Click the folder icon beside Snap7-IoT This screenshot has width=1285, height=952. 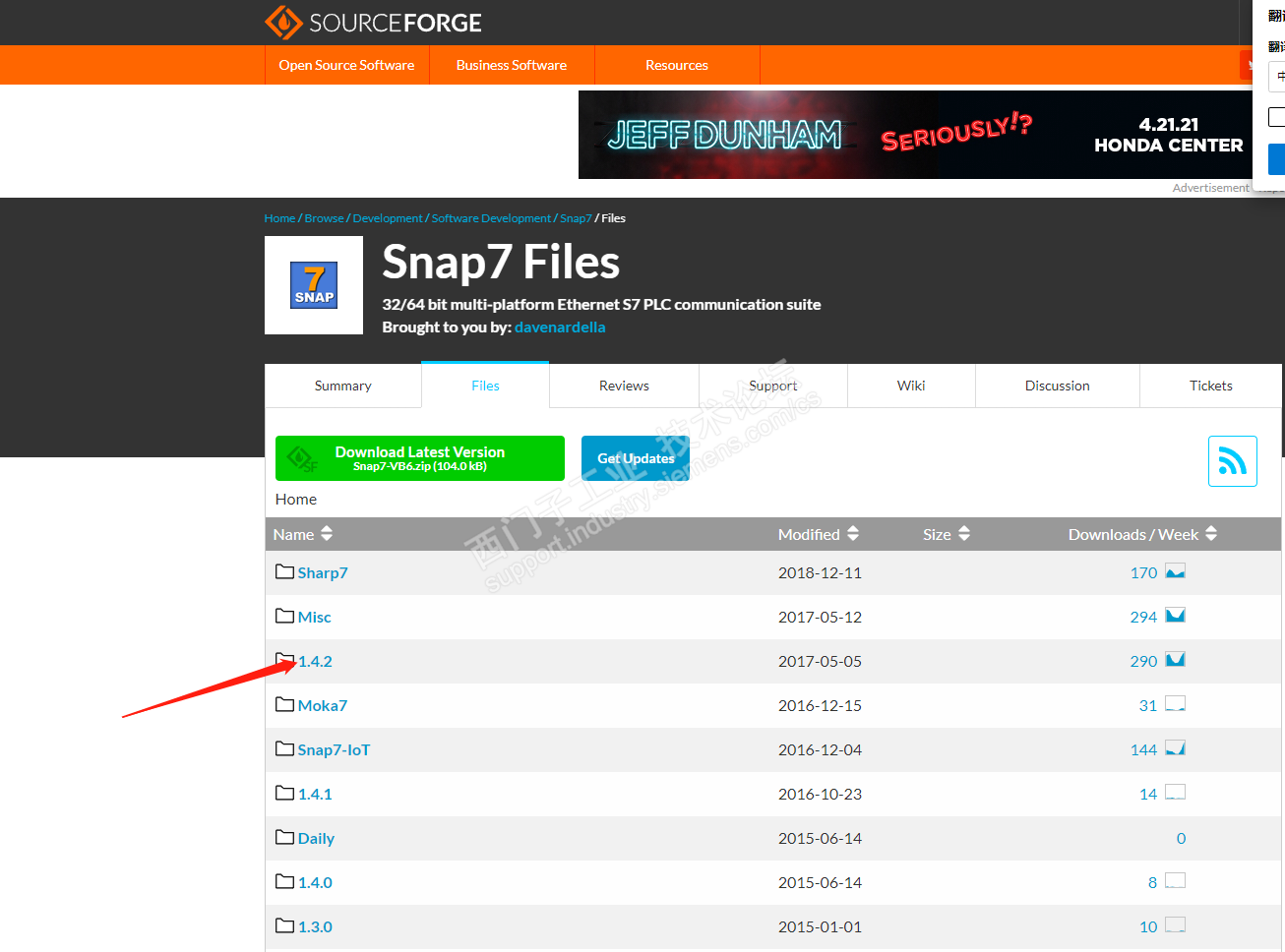(285, 748)
